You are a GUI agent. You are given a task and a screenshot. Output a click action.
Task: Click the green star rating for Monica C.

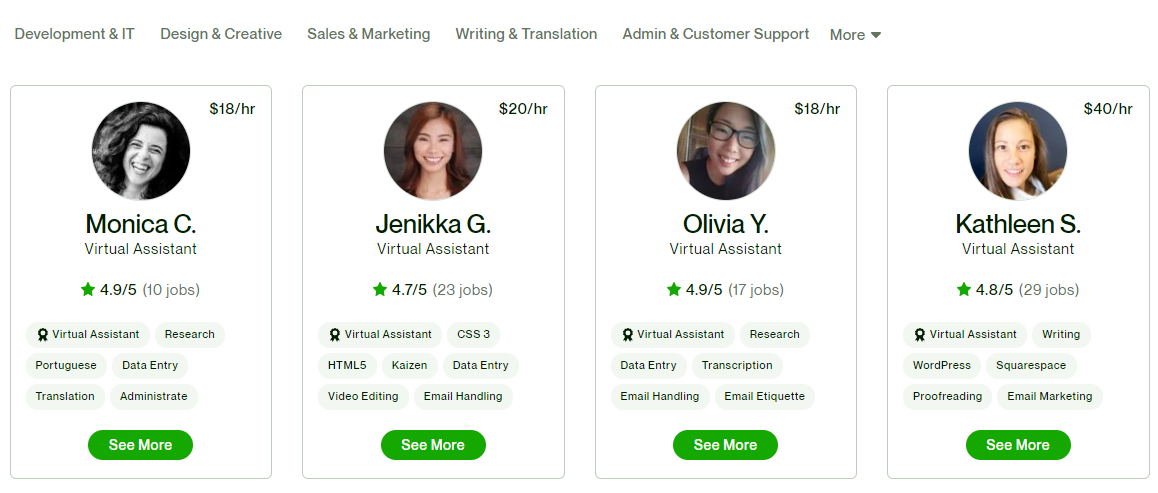click(88, 289)
